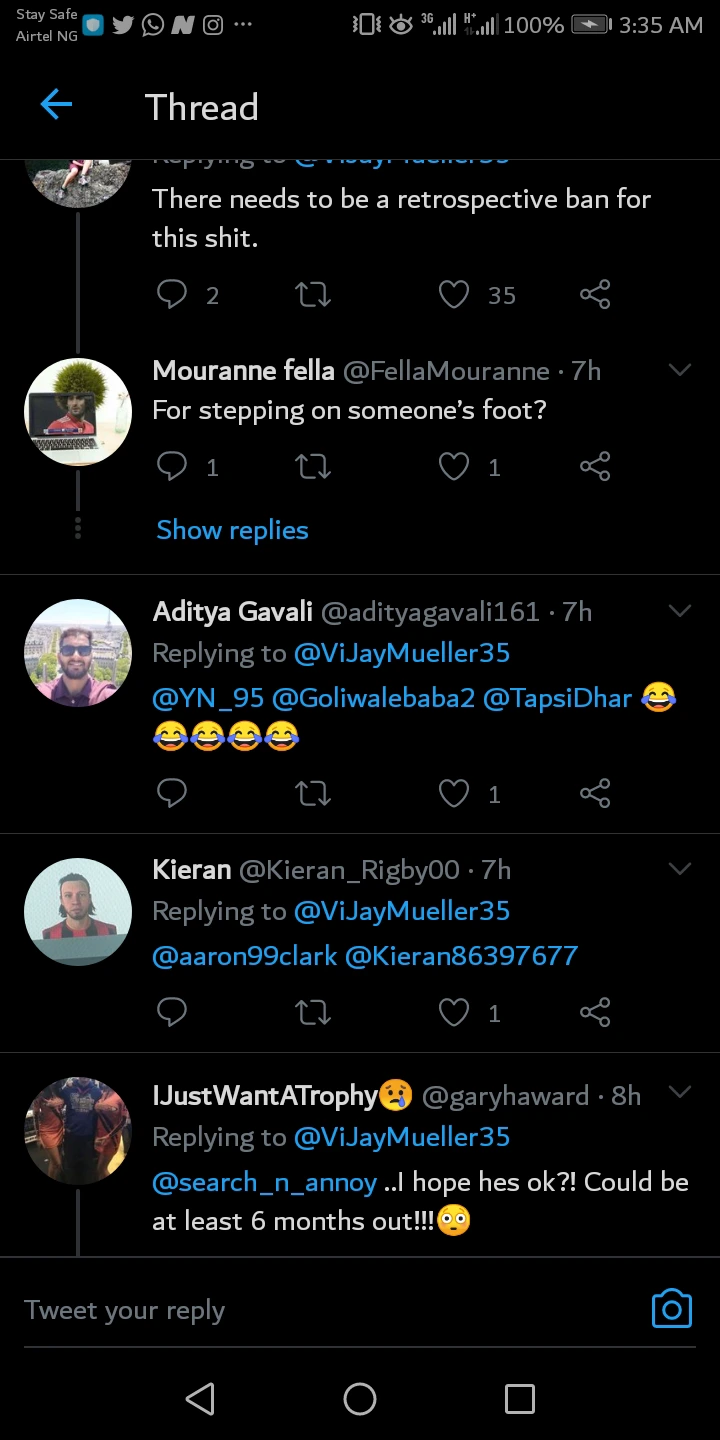Like Mouranne fella's tweet
The image size is (720, 1440).
pos(454,466)
